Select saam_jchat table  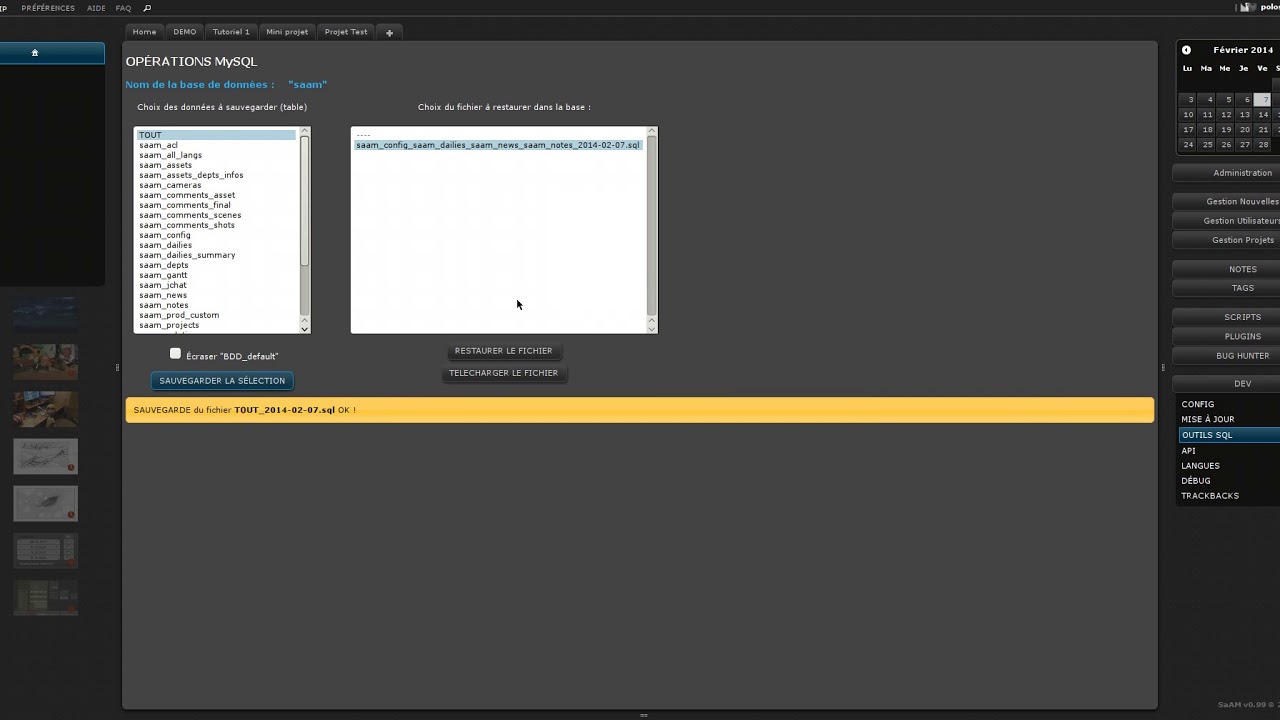(x=217, y=285)
